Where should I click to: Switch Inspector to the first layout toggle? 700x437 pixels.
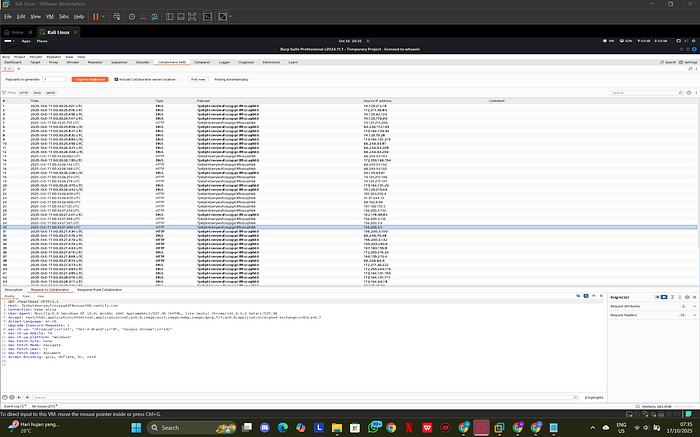coord(657,297)
